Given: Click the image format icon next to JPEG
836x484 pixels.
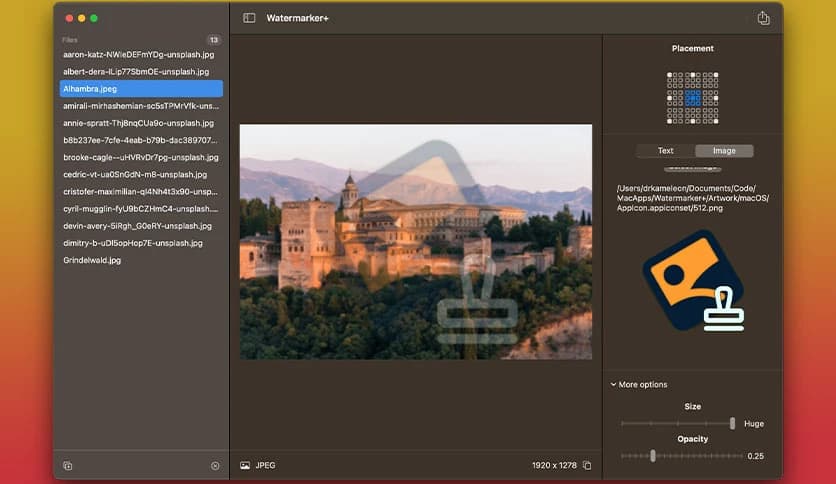Looking at the screenshot, I should point(245,466).
